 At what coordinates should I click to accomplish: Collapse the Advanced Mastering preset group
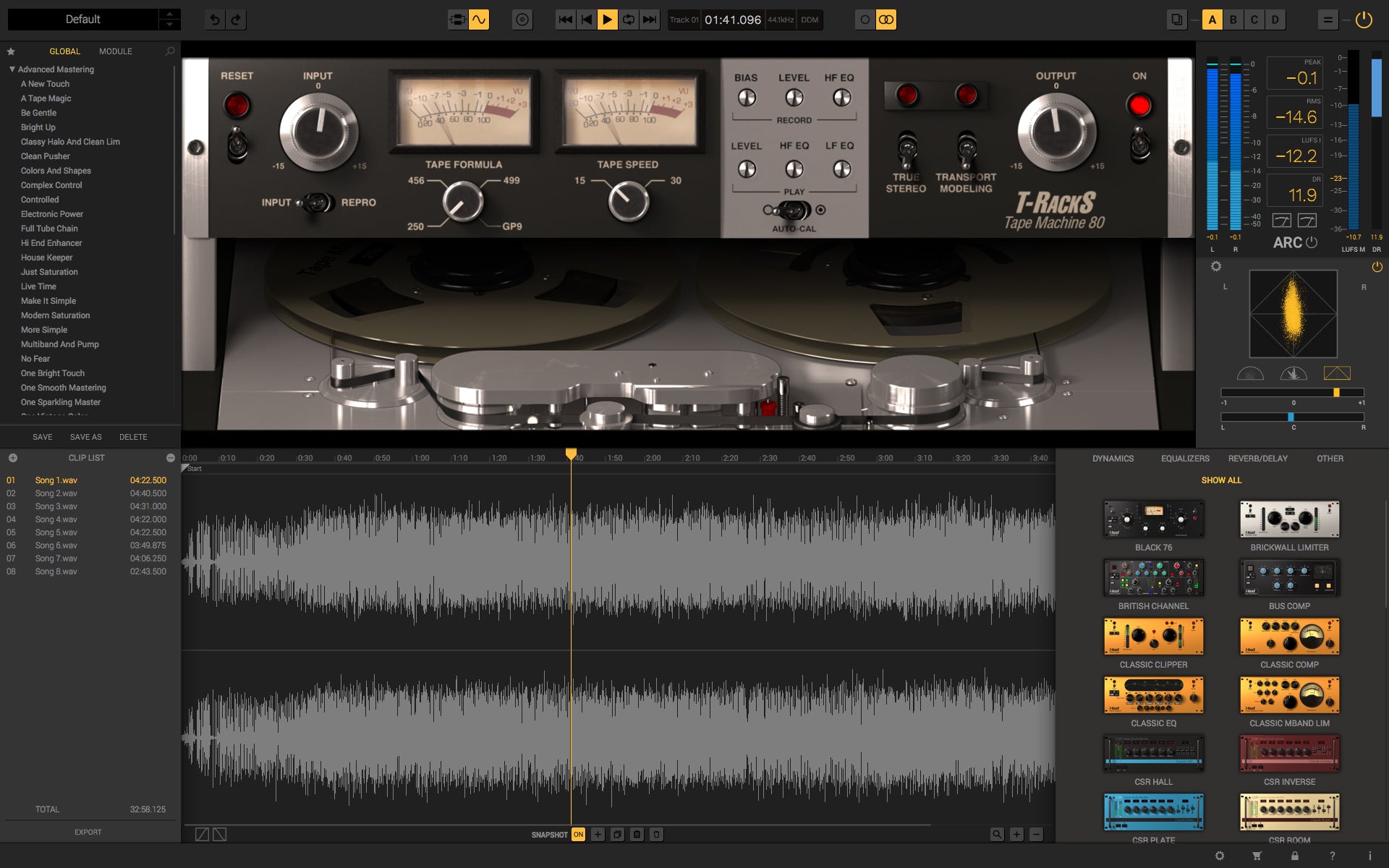point(11,69)
